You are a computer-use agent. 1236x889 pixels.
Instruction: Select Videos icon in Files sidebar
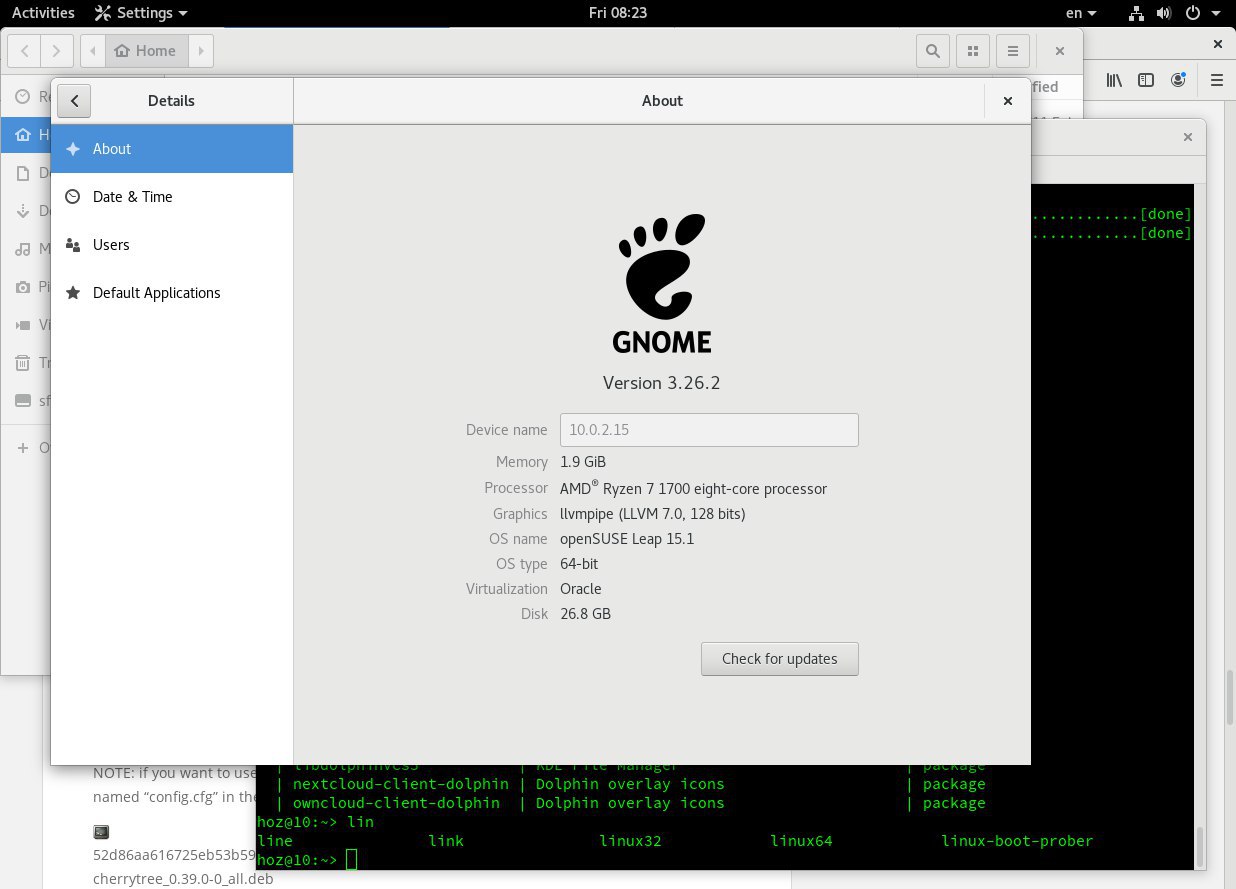pyautogui.click(x=23, y=325)
